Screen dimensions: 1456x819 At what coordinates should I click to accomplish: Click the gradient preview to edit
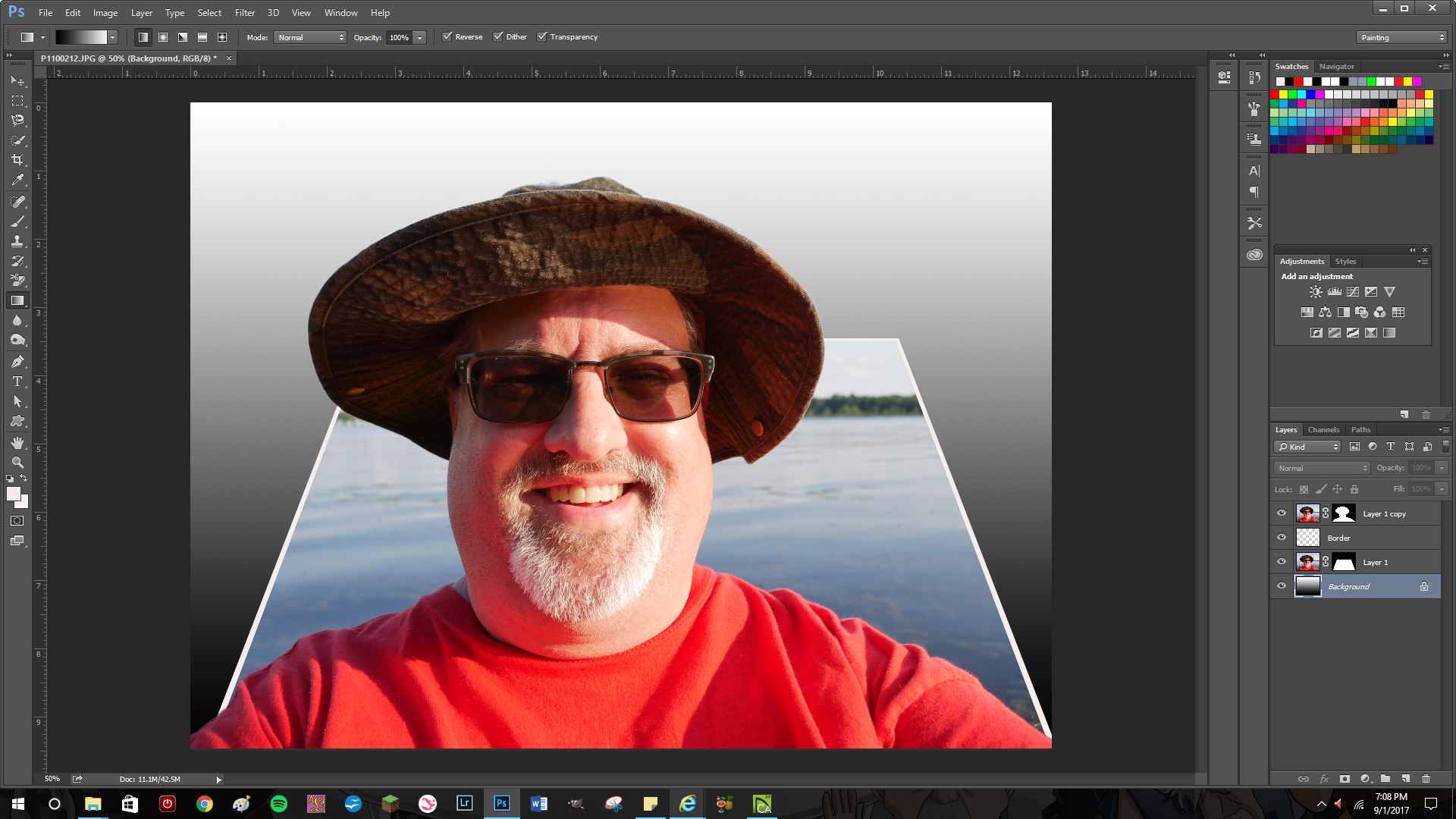click(81, 37)
